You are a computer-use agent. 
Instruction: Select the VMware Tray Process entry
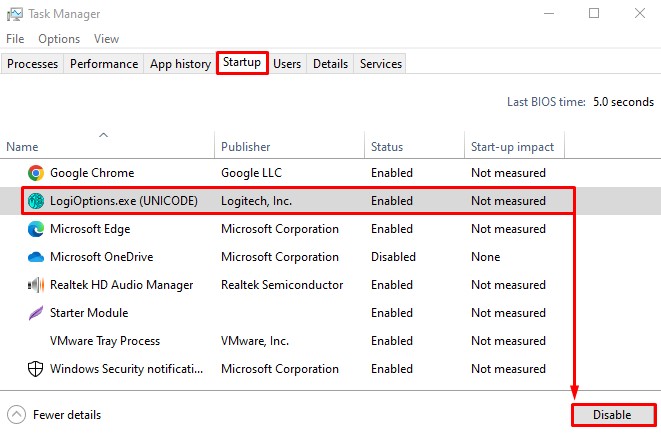[x=105, y=341]
